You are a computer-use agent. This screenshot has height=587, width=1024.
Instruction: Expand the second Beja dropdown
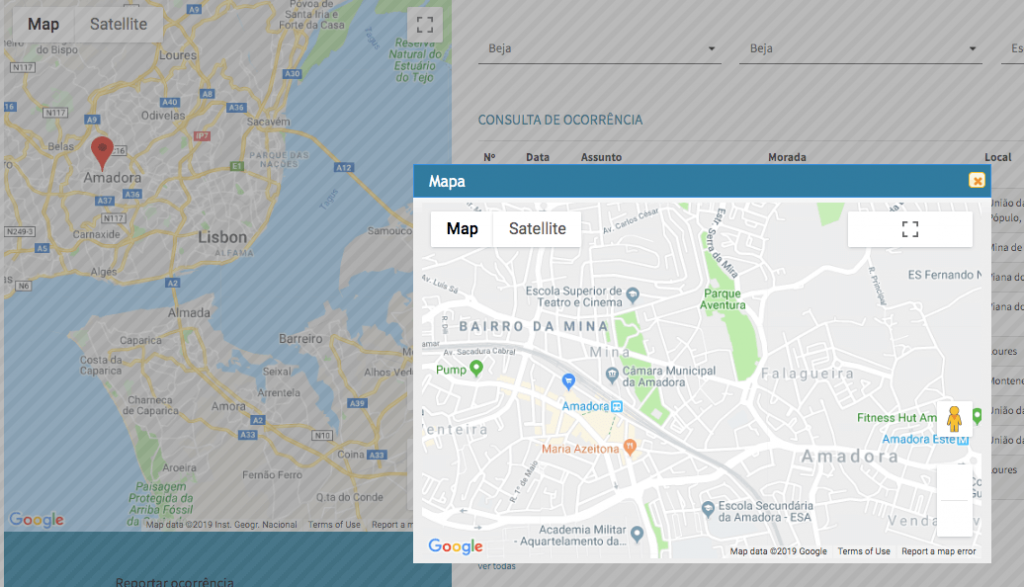pyautogui.click(x=860, y=48)
